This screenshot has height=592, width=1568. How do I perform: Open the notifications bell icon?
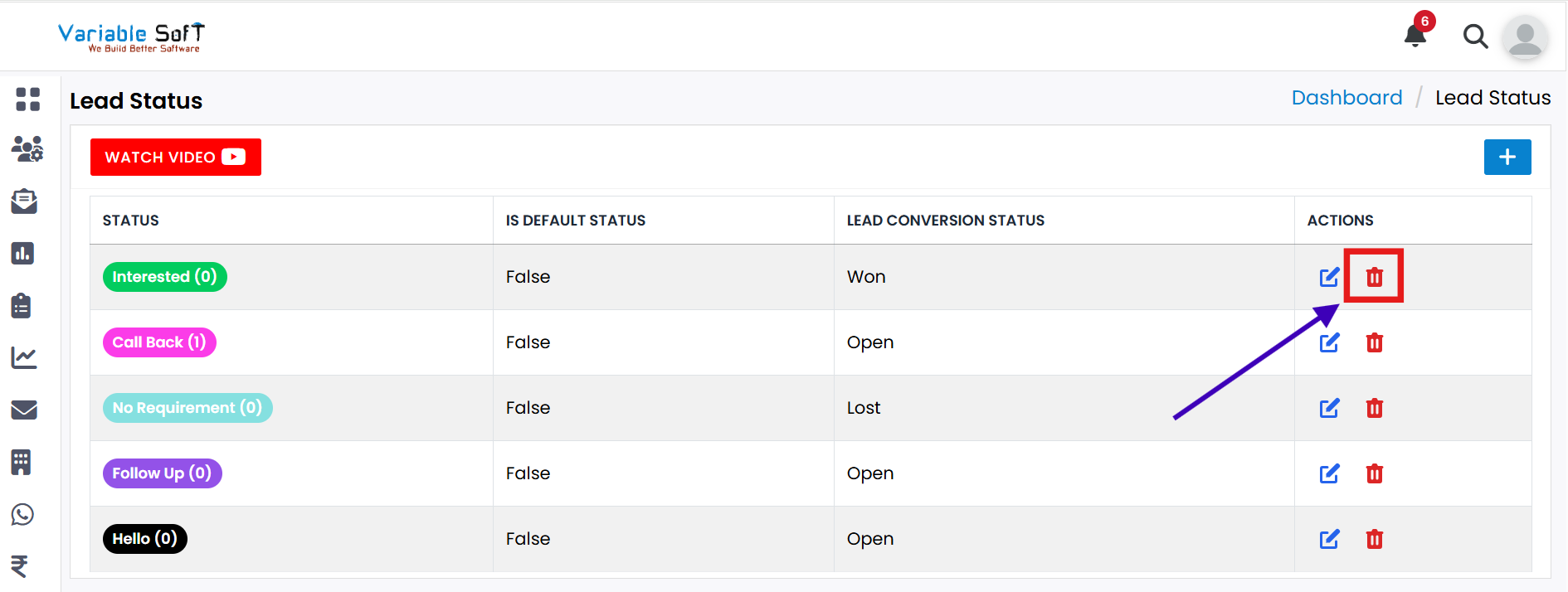pyautogui.click(x=1415, y=36)
